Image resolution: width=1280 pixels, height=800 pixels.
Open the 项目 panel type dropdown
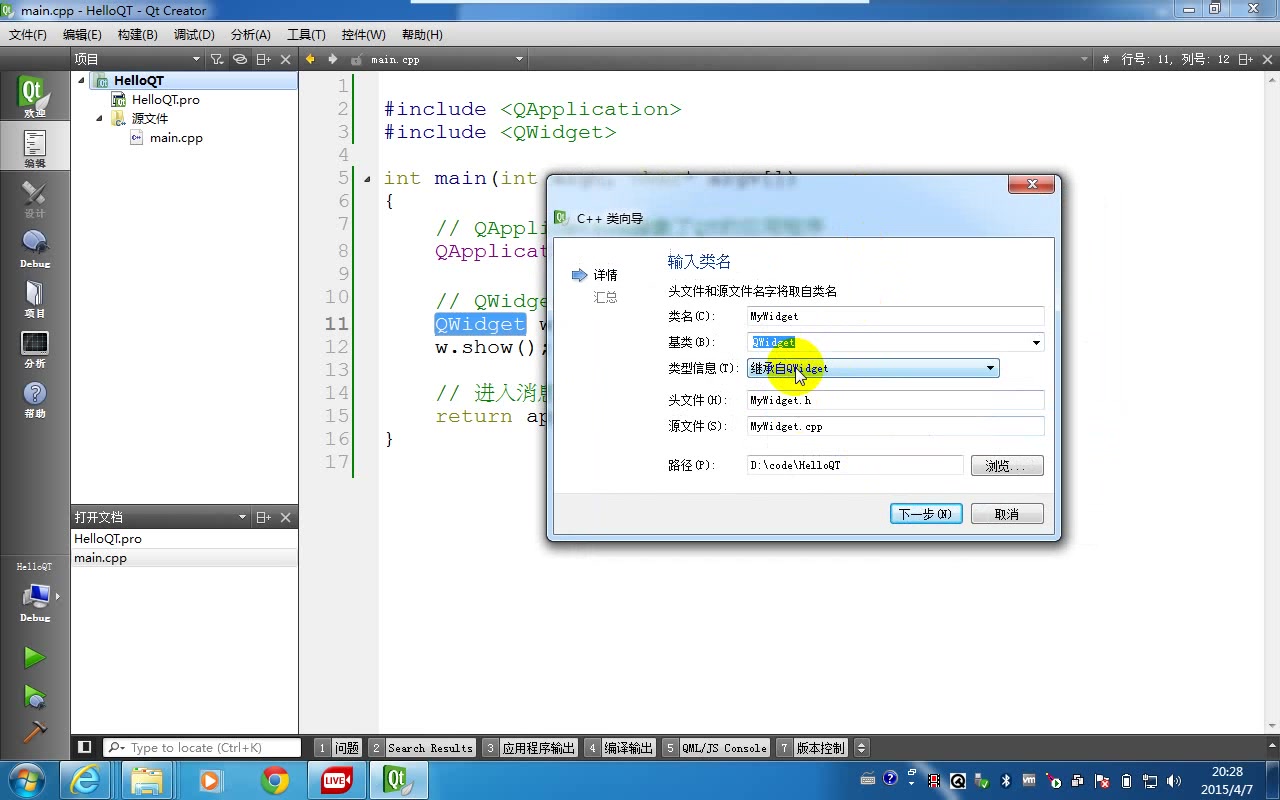tap(138, 59)
